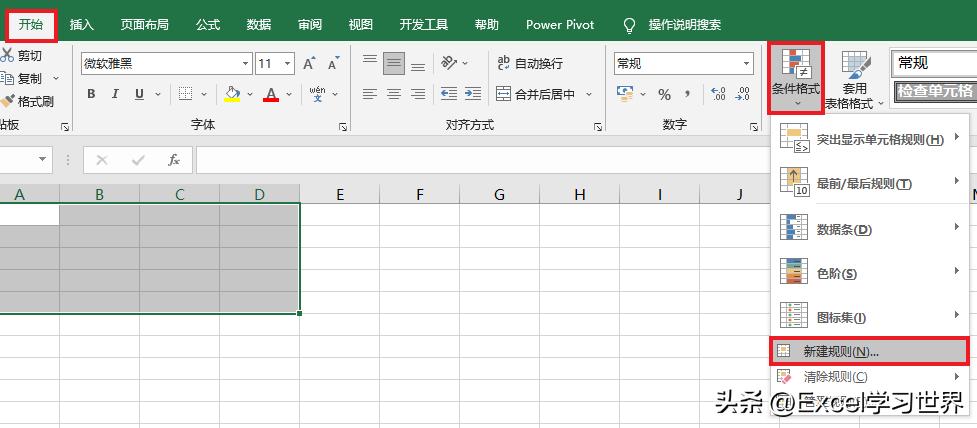Switch to the 插入 ribbon tab
977x428 pixels.
tap(82, 25)
